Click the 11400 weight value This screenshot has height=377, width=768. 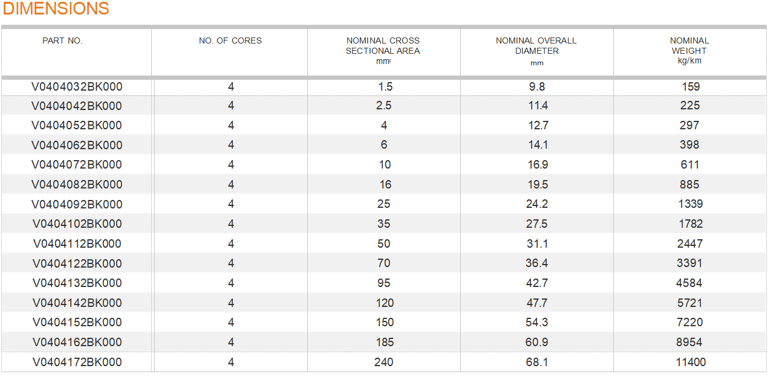coord(691,362)
